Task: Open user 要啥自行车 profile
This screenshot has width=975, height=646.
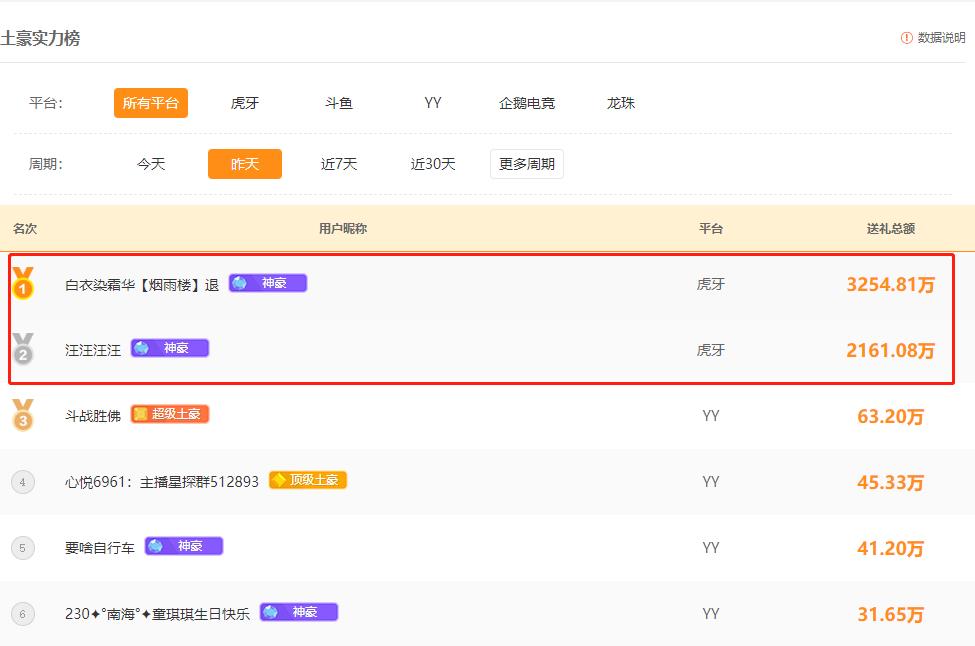Action: point(100,548)
